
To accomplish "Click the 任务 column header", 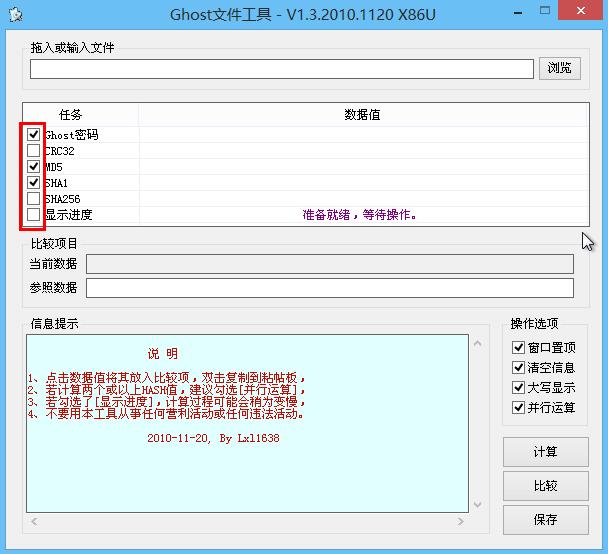I will click(x=81, y=115).
